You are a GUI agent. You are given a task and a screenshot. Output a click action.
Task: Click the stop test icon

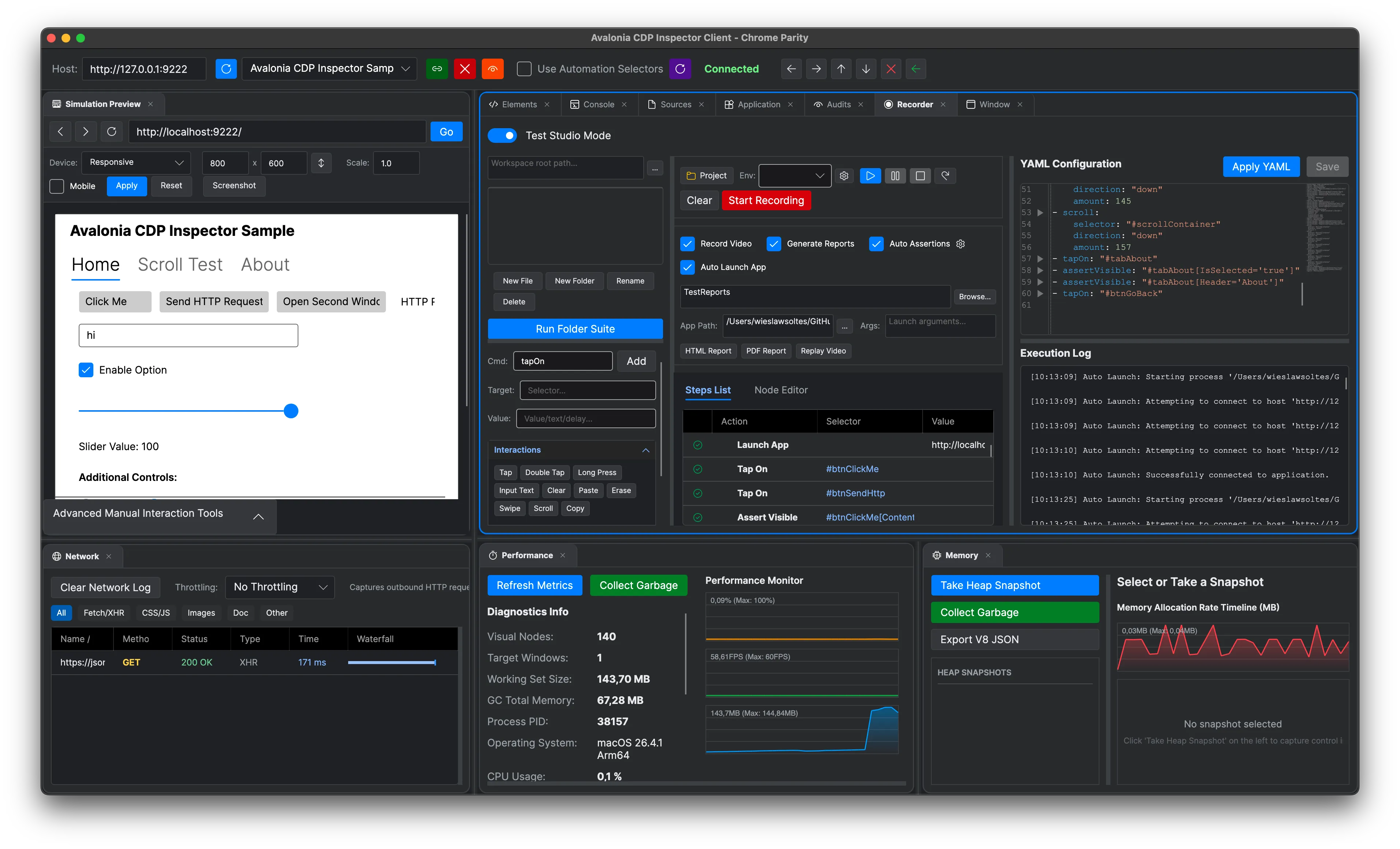point(920,175)
